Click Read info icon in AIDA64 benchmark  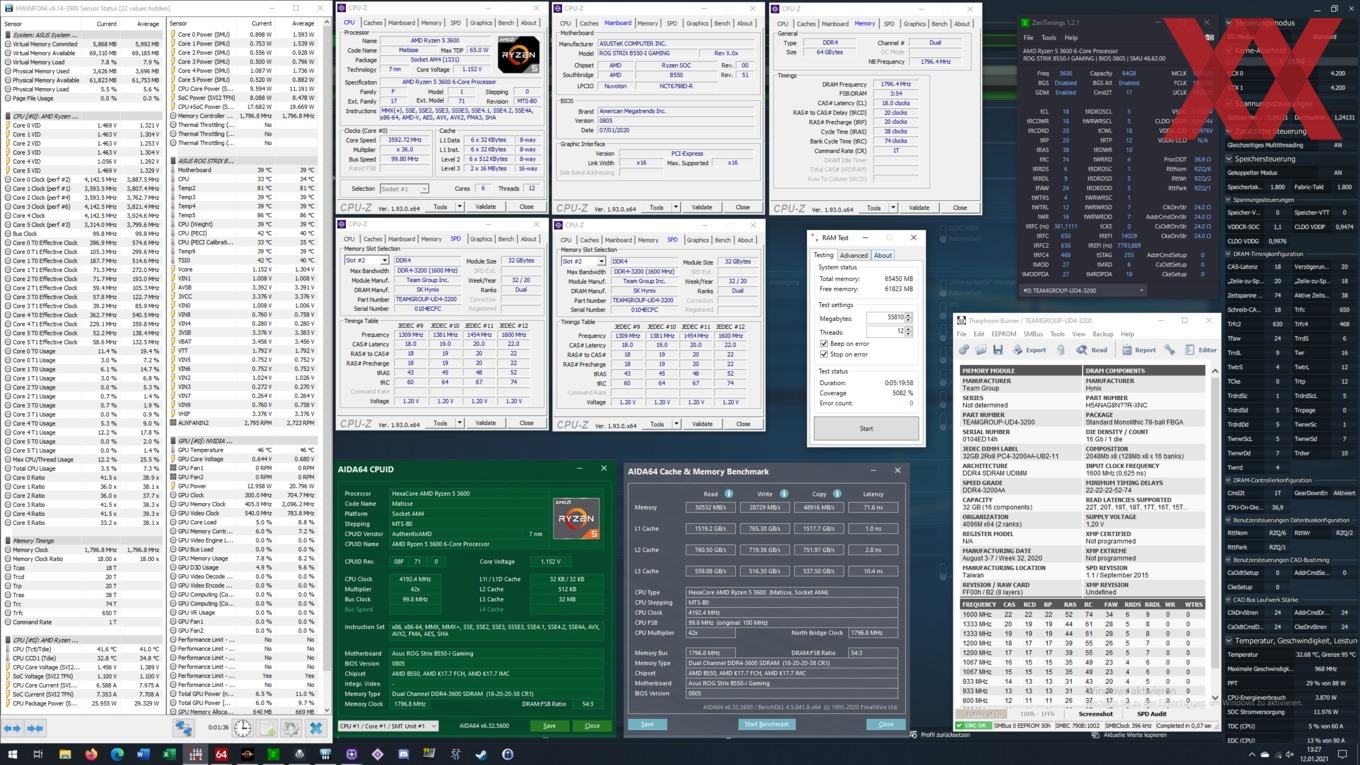pos(729,494)
